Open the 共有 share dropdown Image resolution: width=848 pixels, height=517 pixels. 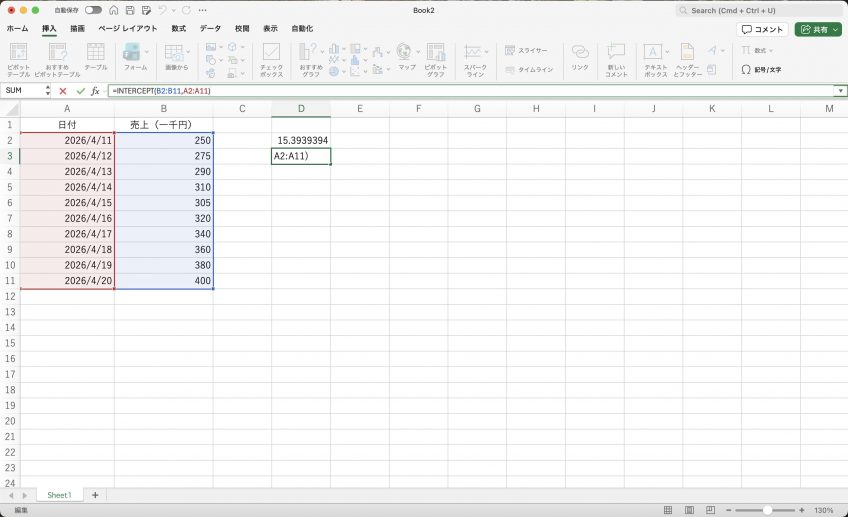(x=818, y=29)
